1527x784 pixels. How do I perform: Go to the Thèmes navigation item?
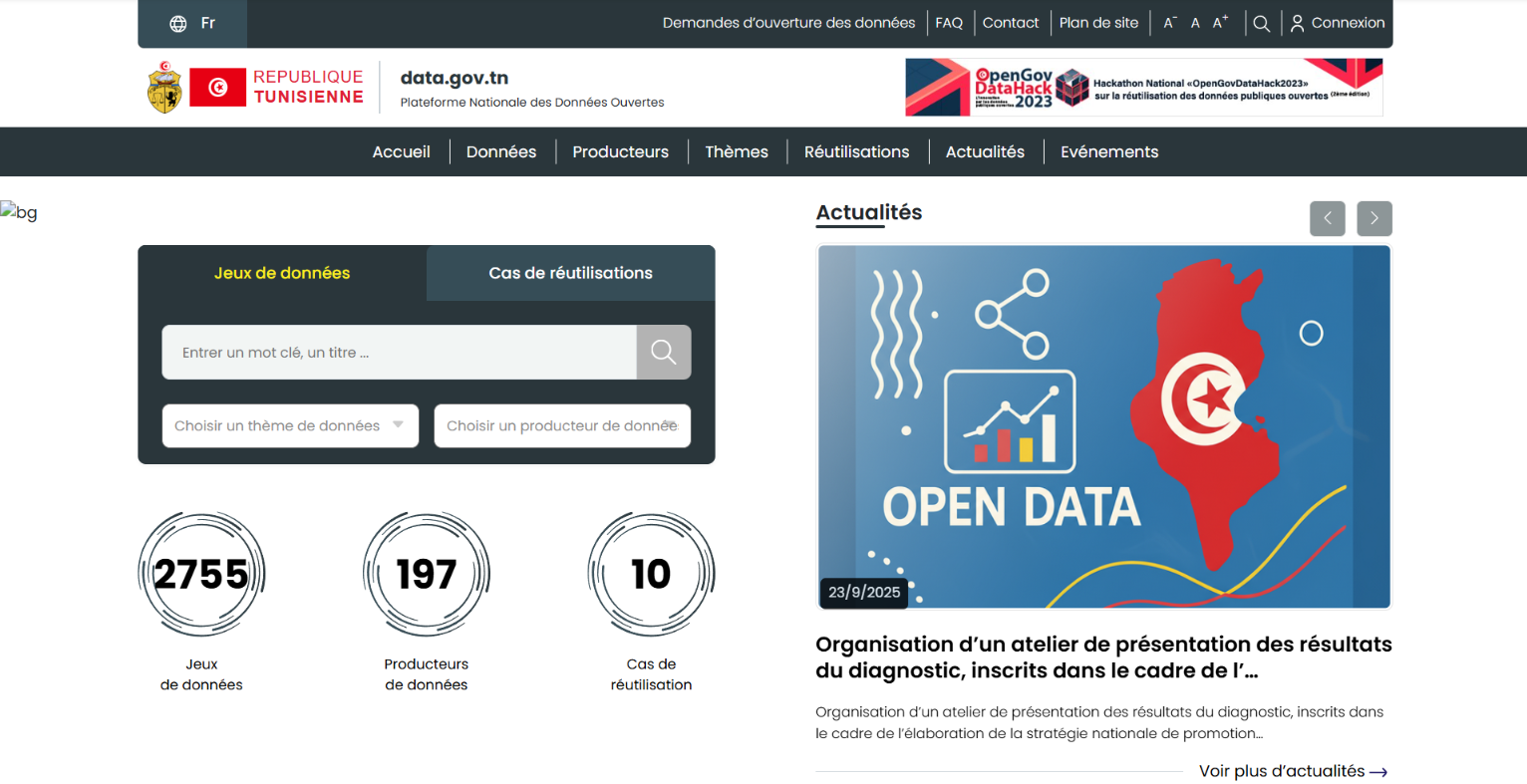point(737,152)
